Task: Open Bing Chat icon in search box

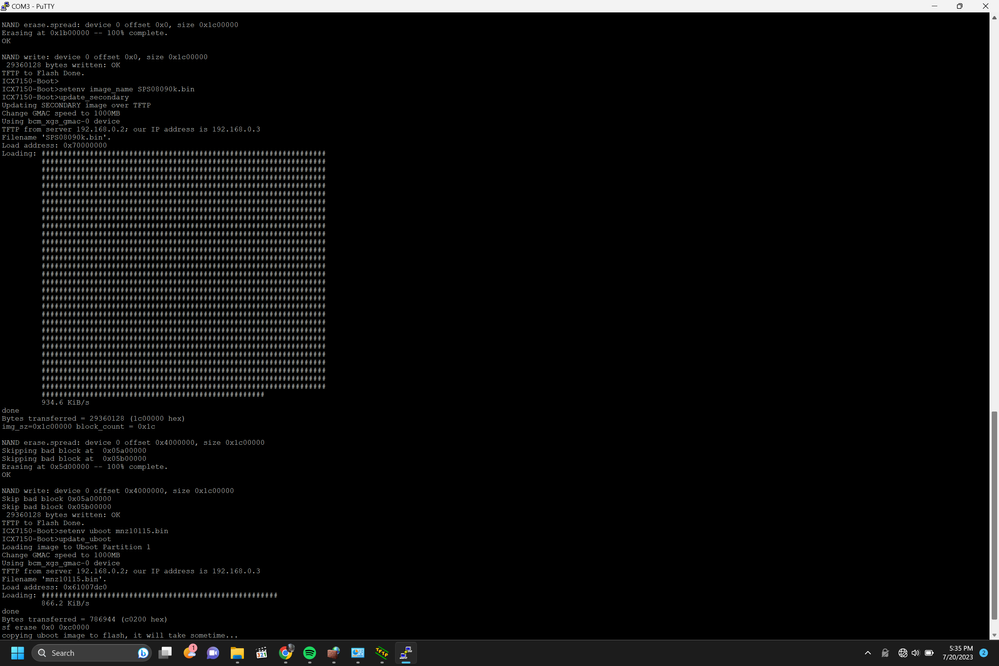Action: coord(143,653)
